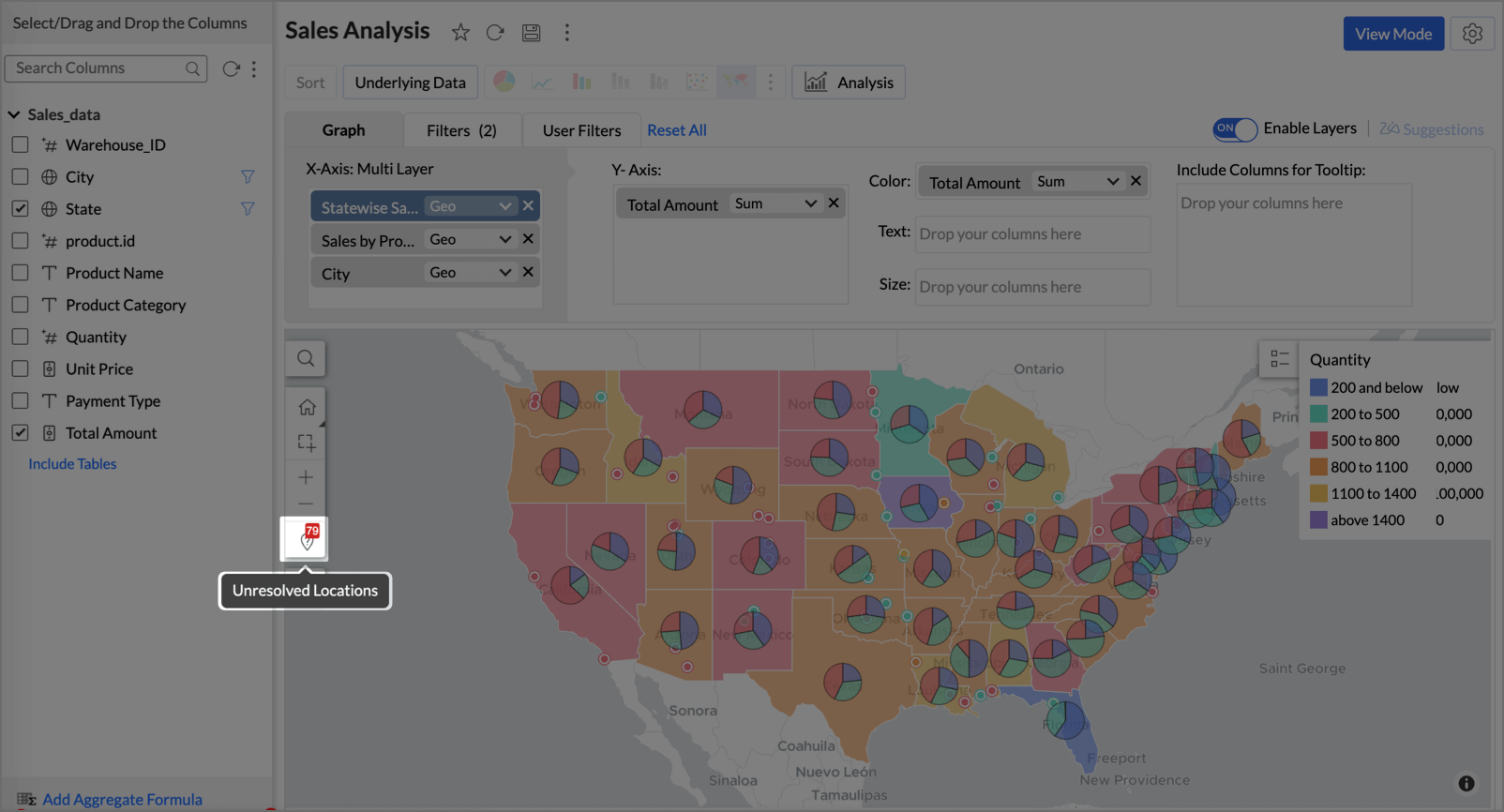The width and height of the screenshot is (1504, 812).
Task: Zoom in on map with plus icon
Action: [x=307, y=477]
